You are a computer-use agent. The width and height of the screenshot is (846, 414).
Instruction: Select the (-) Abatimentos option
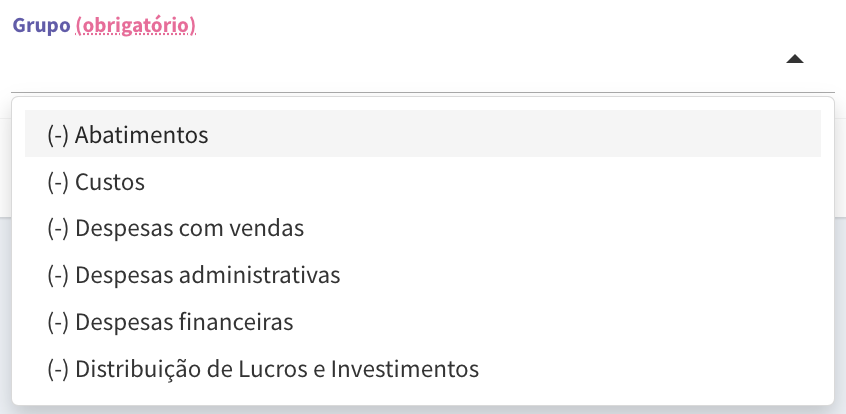[x=423, y=134]
